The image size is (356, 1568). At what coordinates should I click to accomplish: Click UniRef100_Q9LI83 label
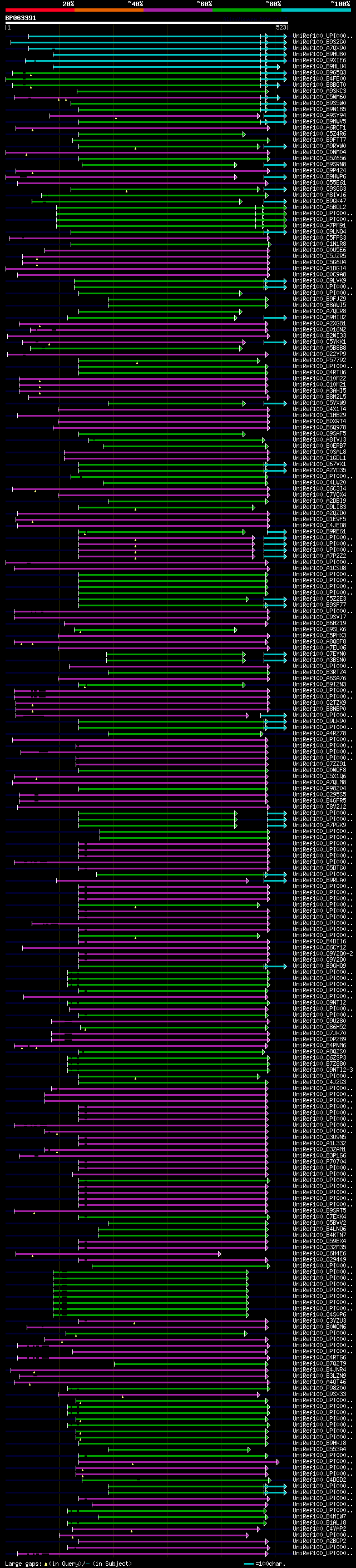319,507
